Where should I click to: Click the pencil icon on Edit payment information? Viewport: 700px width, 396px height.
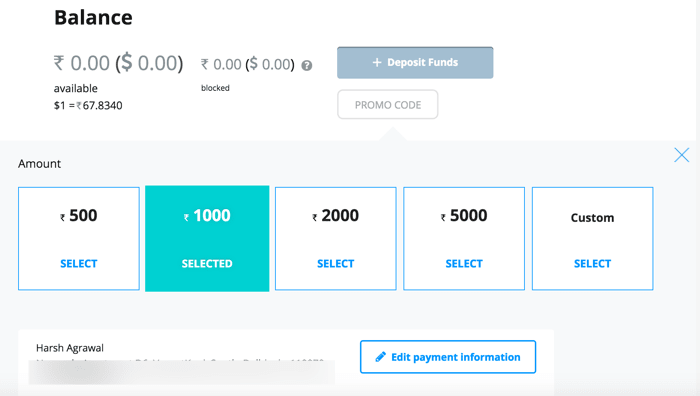380,357
